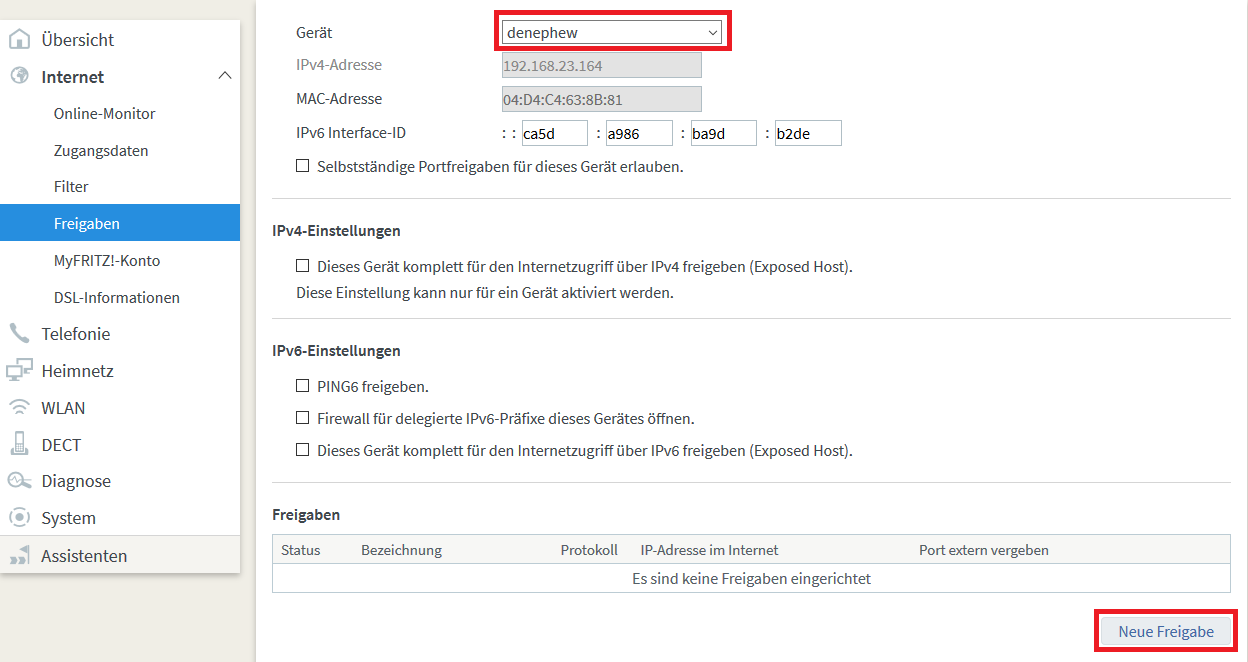Image resolution: width=1248 pixels, height=662 pixels.
Task: Click the DECT cordless phone icon
Action: (19, 445)
